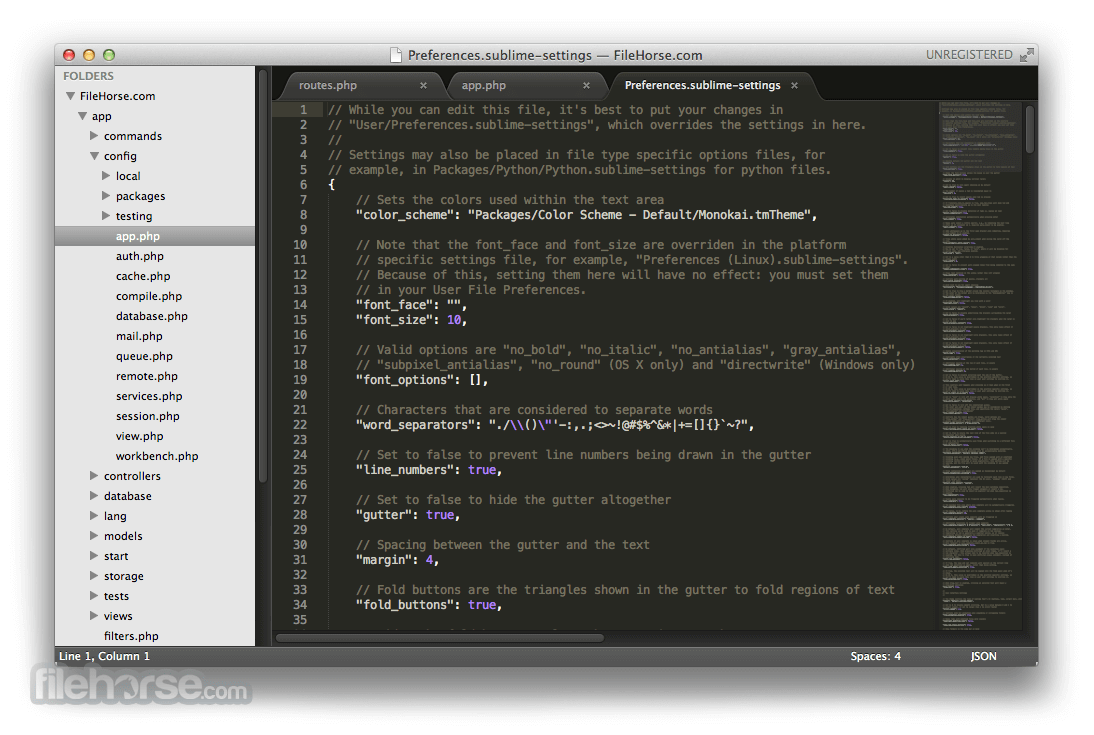Click the sidebar vertical scrollbar

tap(263, 276)
